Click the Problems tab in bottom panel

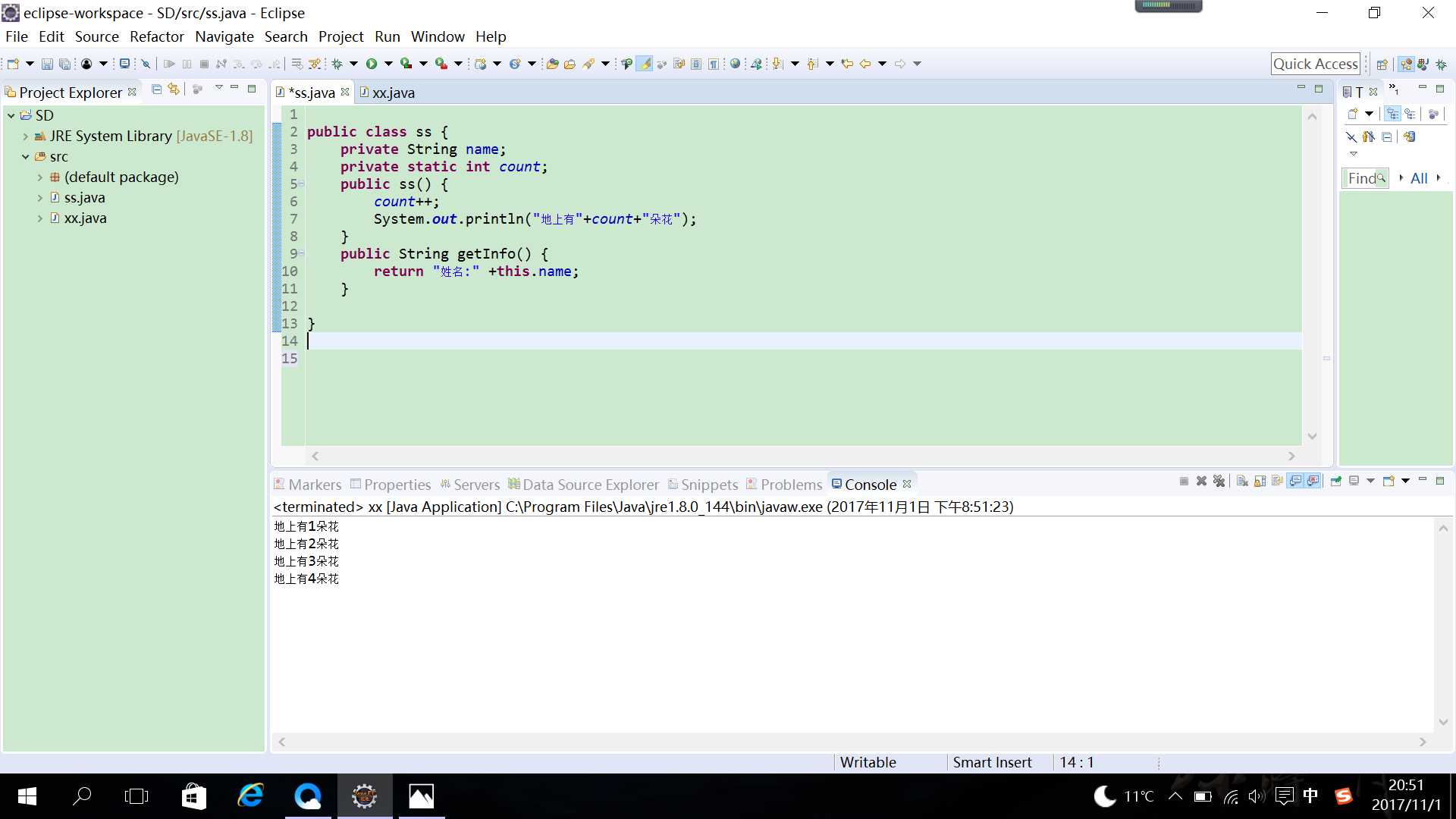791,484
